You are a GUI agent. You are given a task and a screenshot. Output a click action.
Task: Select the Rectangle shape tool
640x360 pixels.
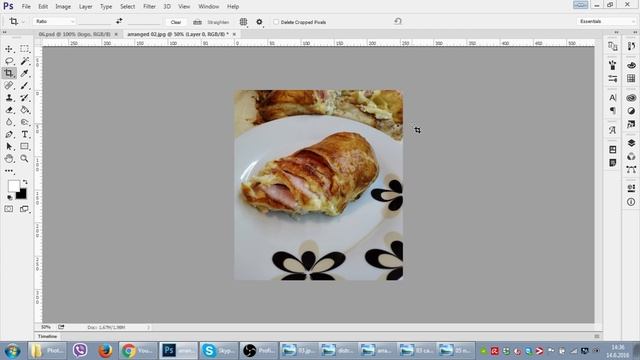24,146
